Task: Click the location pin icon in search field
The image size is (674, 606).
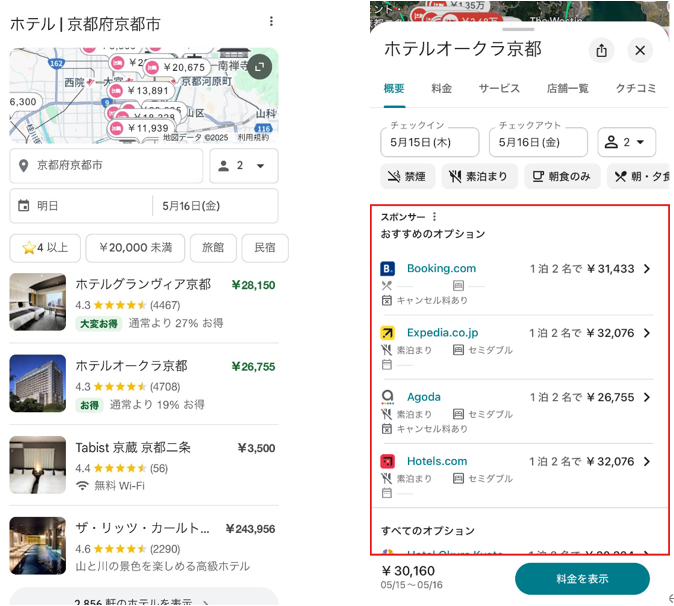Action: click(24, 165)
